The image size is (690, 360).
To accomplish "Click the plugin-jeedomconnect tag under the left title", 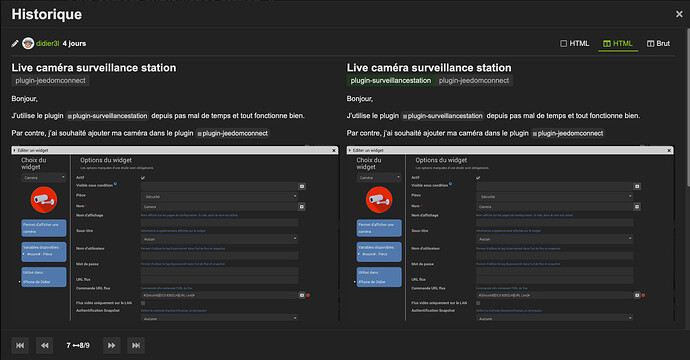I will pos(50,81).
